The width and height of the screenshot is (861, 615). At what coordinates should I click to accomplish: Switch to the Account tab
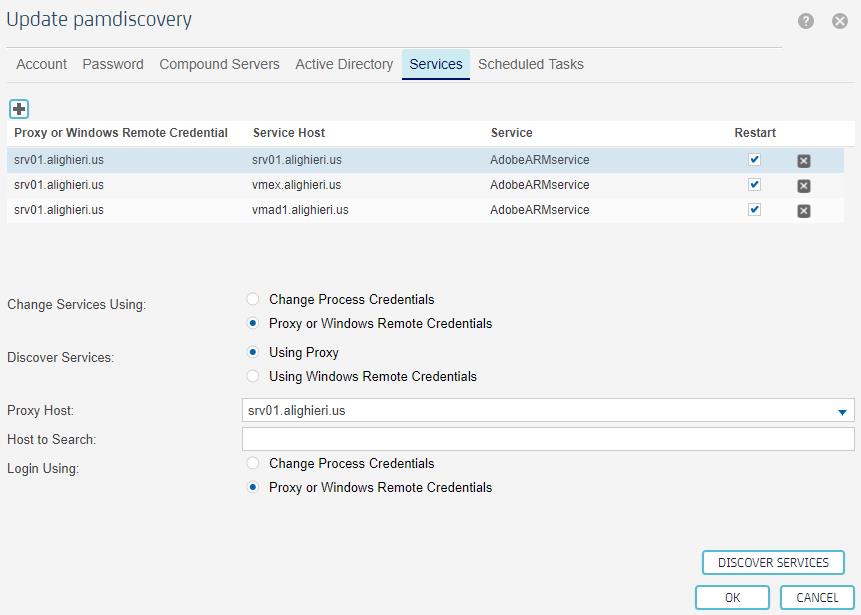coord(41,64)
